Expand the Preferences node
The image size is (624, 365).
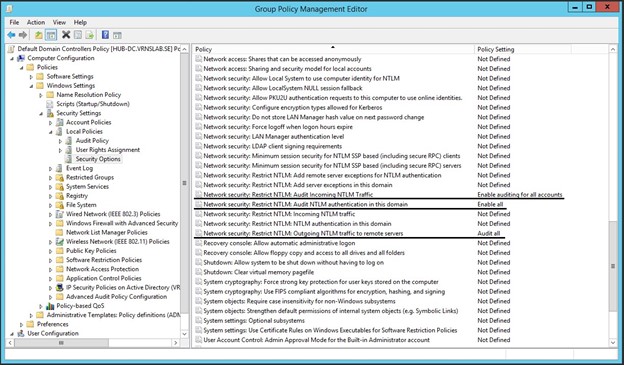(21, 324)
